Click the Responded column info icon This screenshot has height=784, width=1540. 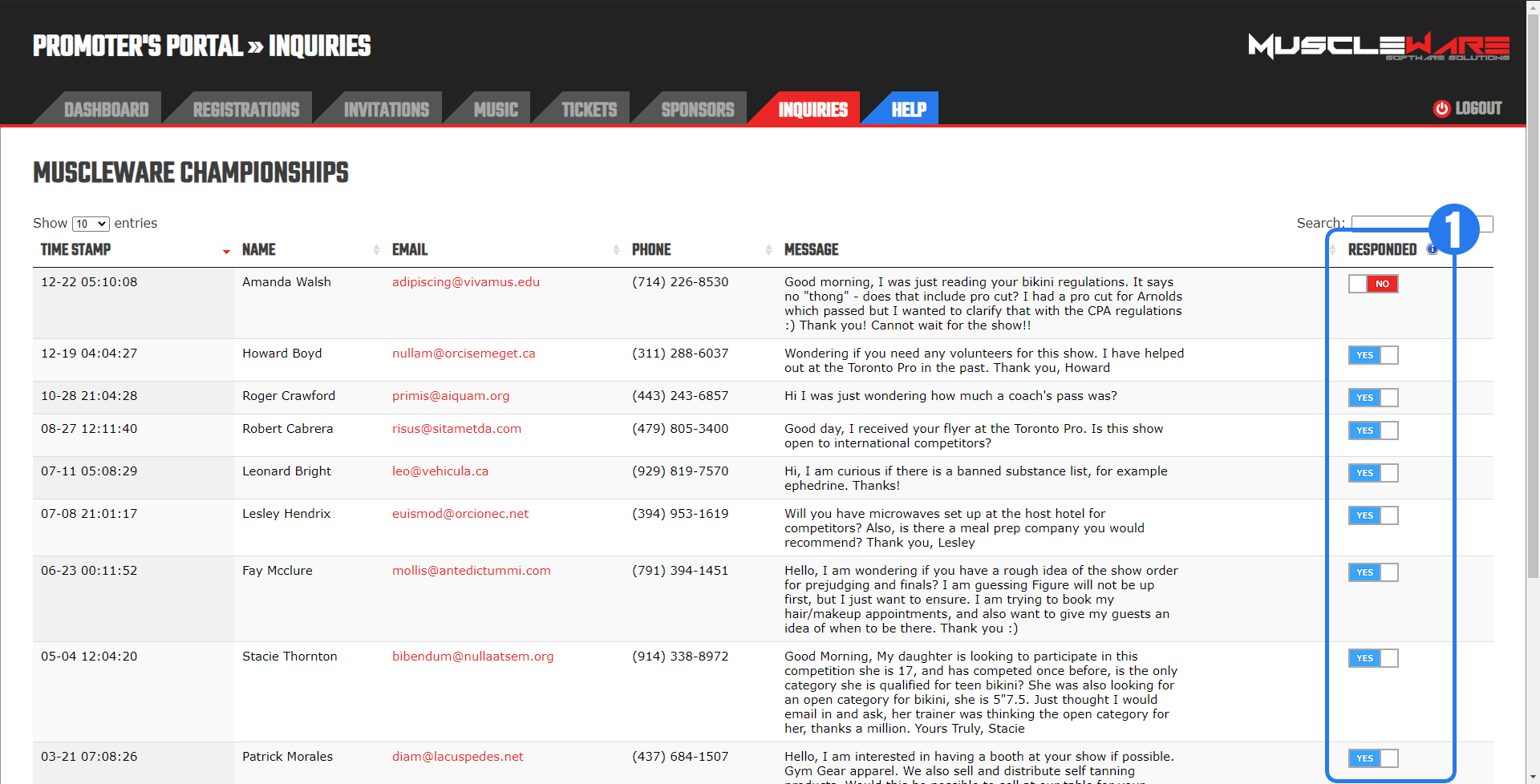(x=1432, y=249)
